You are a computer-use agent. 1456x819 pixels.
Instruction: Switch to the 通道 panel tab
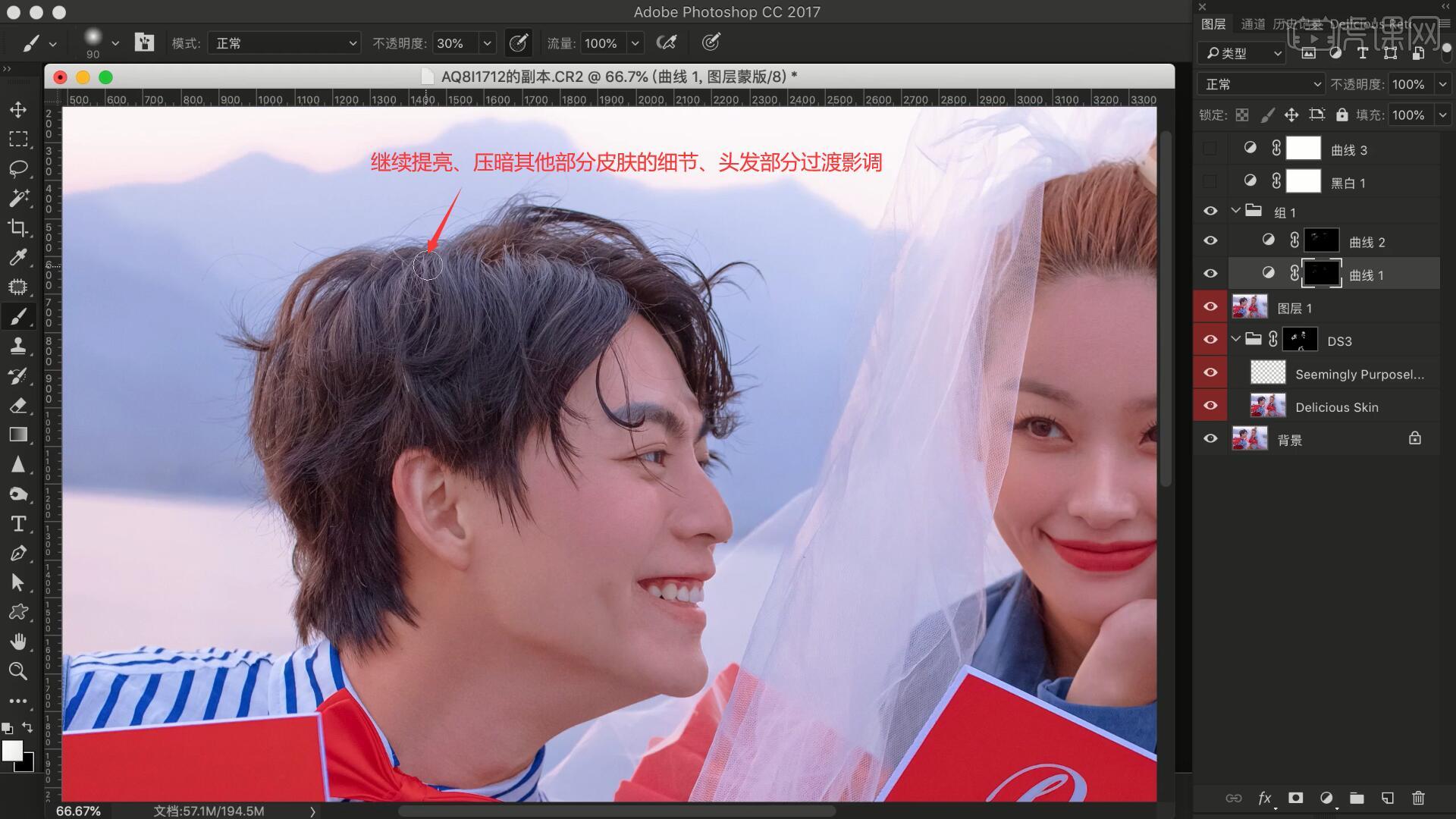point(1253,24)
